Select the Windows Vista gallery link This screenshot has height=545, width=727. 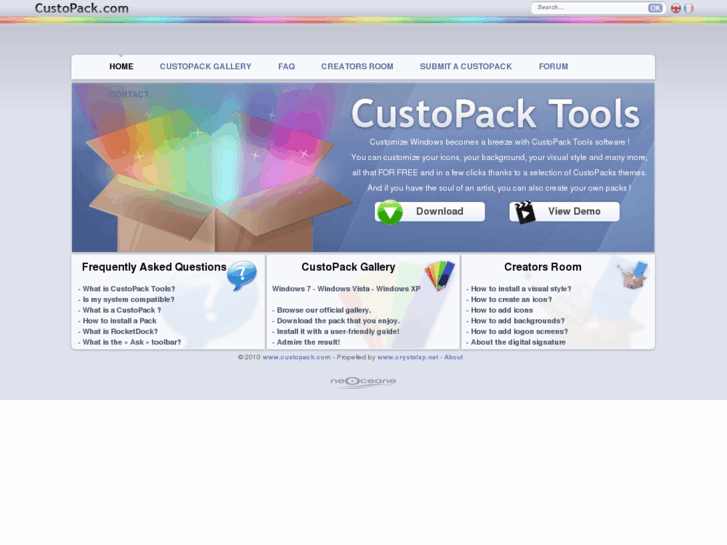[x=344, y=289]
